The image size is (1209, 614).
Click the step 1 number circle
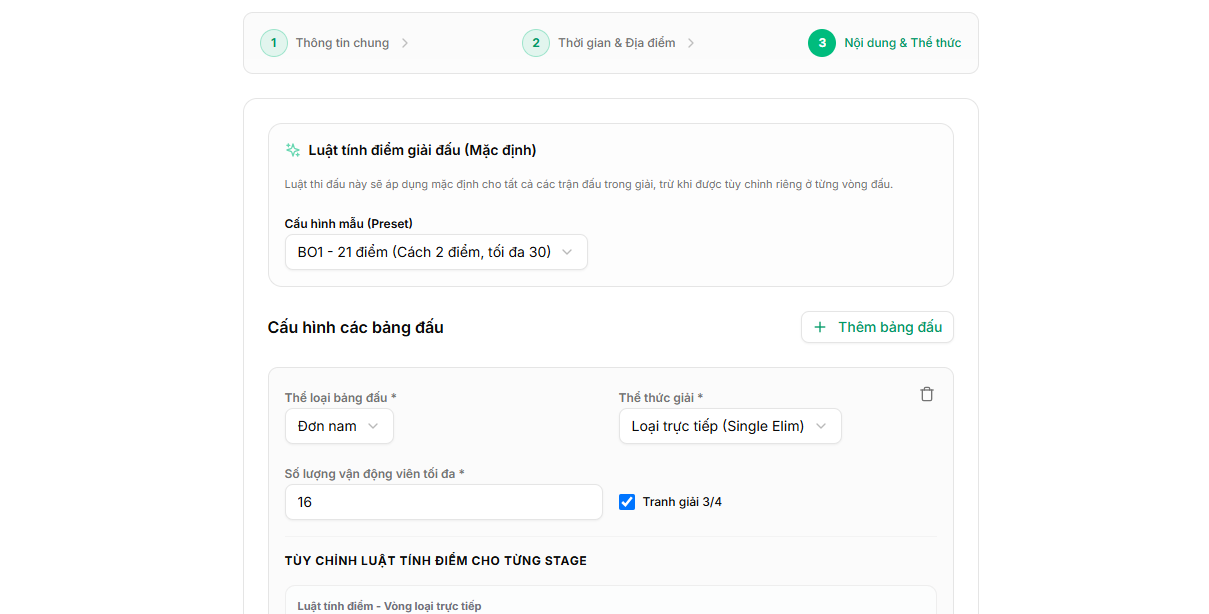[274, 43]
